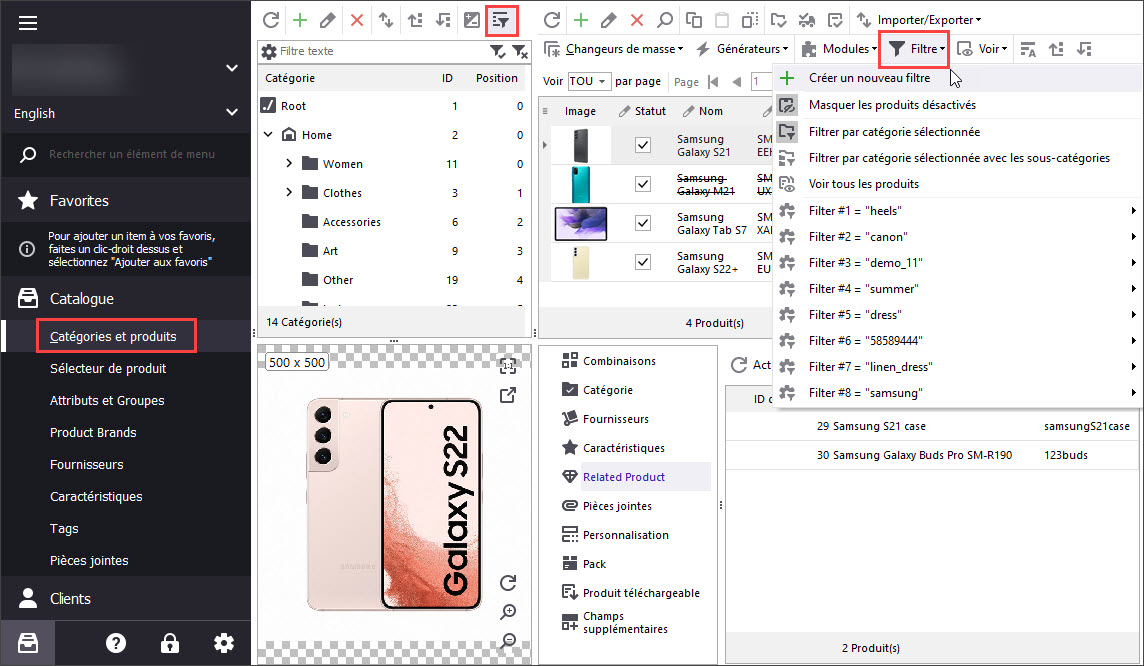Image resolution: width=1144 pixels, height=666 pixels.
Task: Open the Filtre dropdown menu
Action: tap(915, 49)
